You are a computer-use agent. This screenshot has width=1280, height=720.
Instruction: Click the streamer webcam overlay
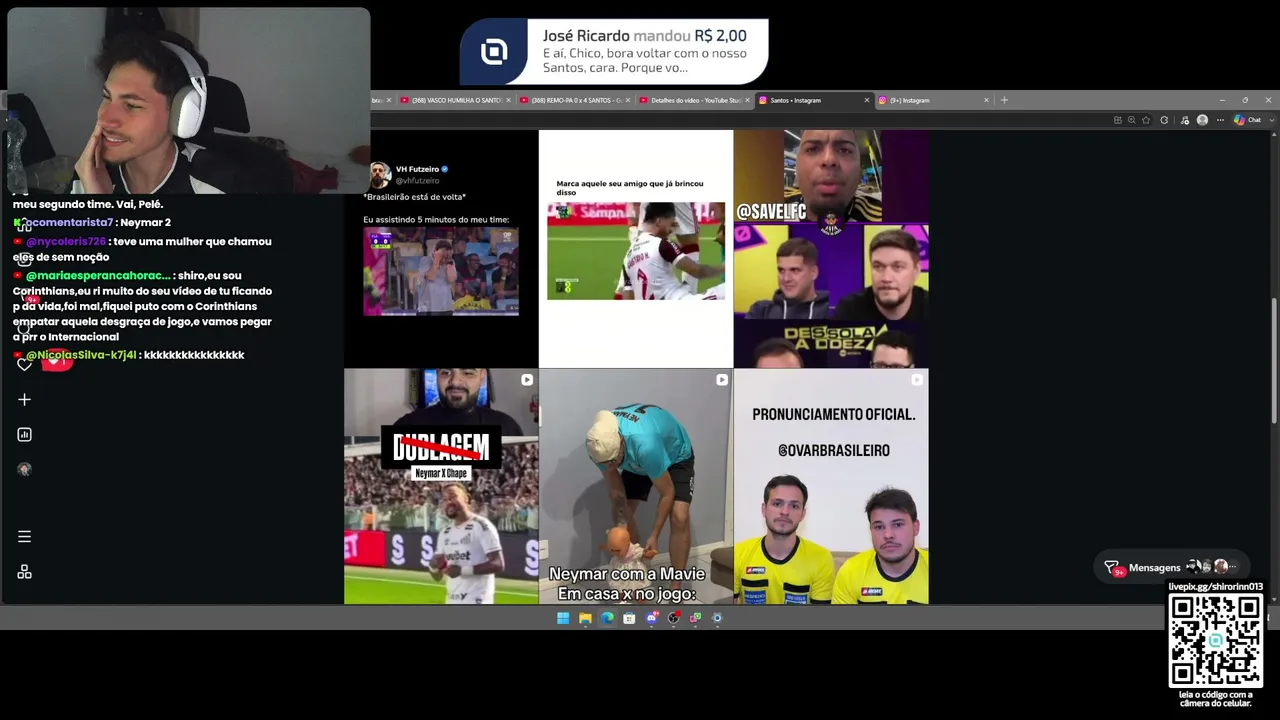[x=189, y=100]
